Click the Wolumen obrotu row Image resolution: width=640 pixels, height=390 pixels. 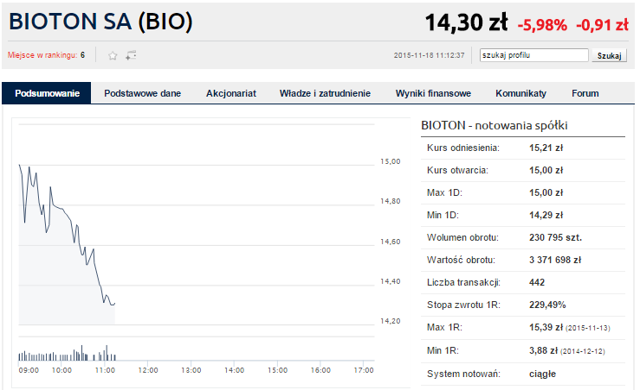coord(523,237)
